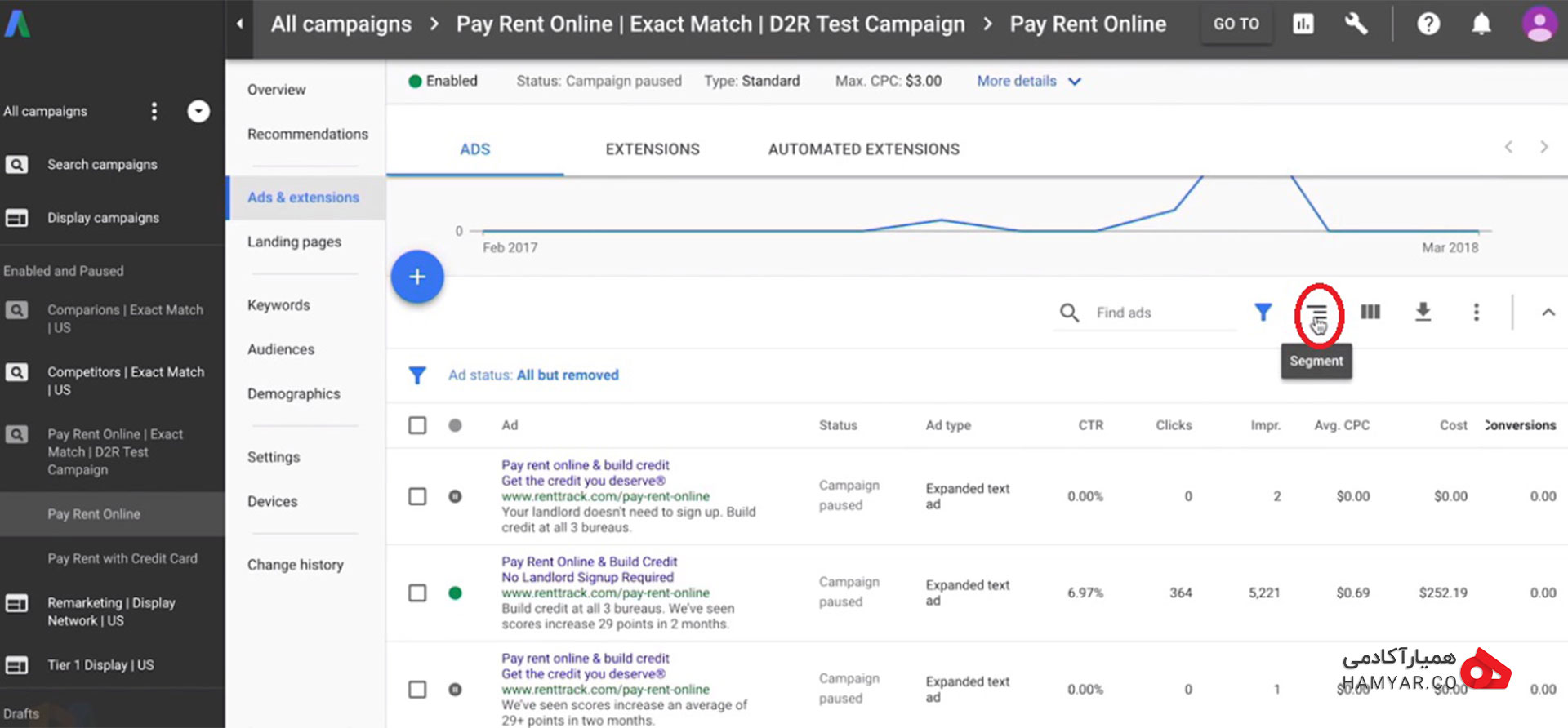The width and height of the screenshot is (1568, 728).
Task: Switch to the Extensions tab
Action: click(653, 149)
